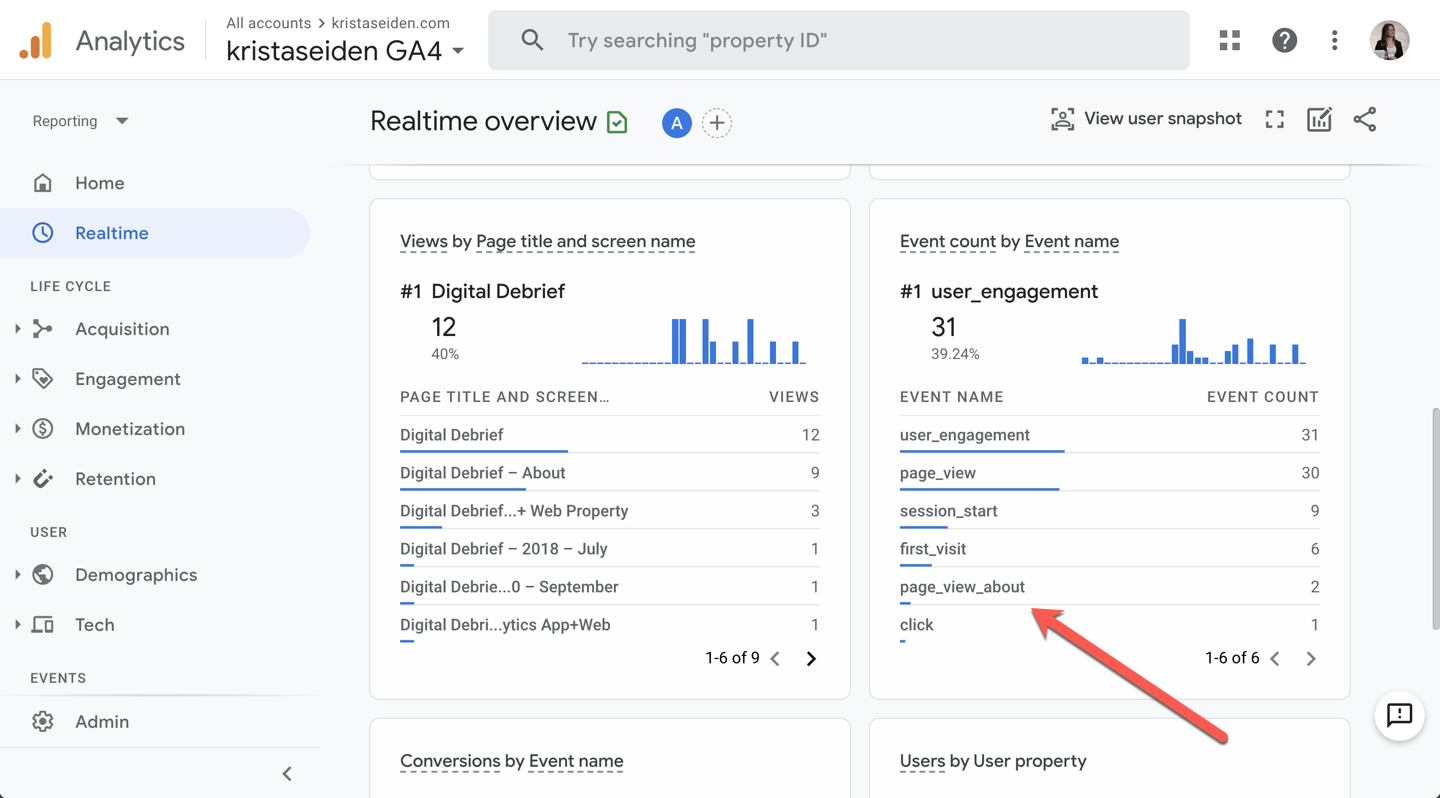
Task: Open the more options menu
Action: point(1334,40)
